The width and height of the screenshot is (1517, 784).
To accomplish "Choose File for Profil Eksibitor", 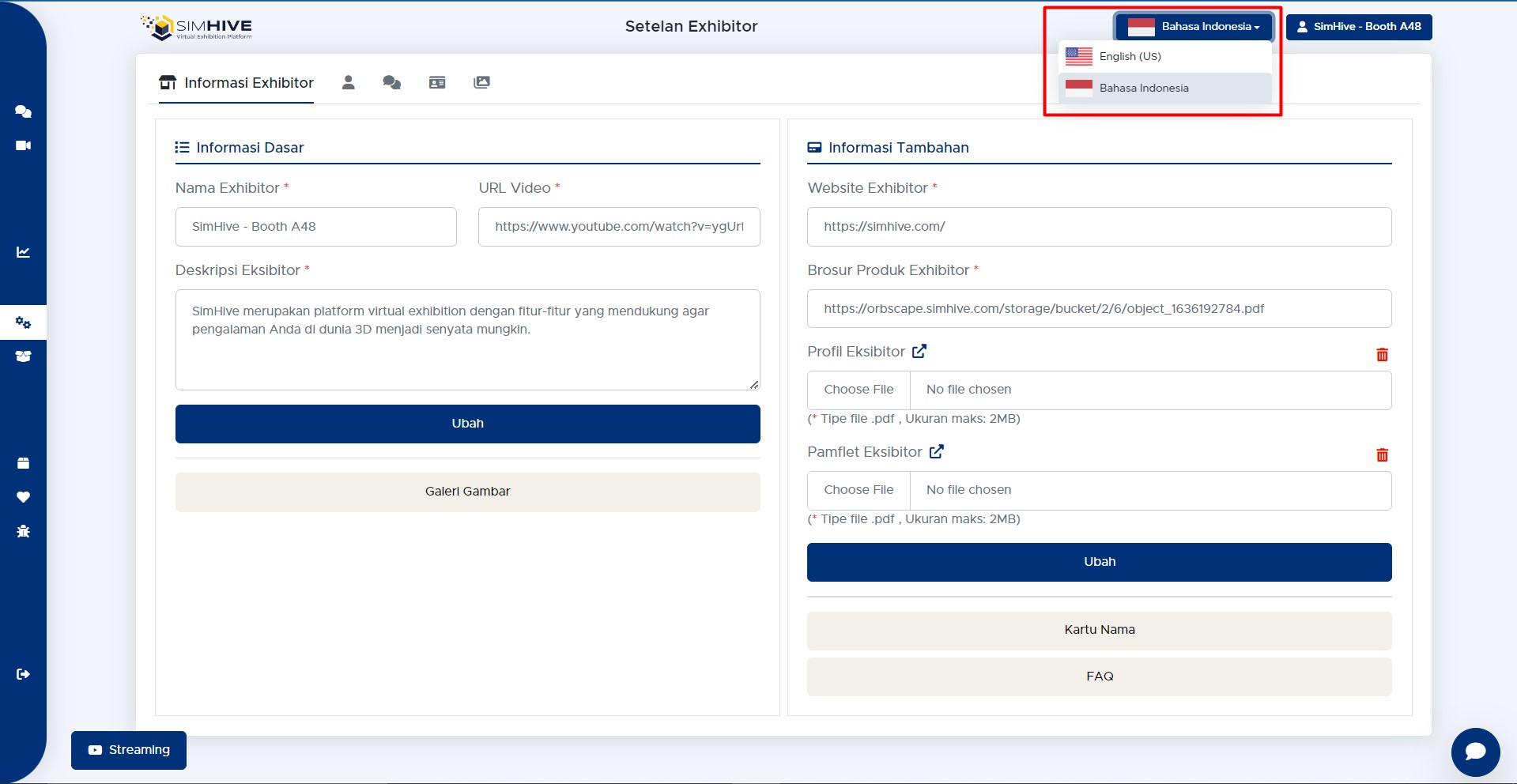I will (x=859, y=390).
